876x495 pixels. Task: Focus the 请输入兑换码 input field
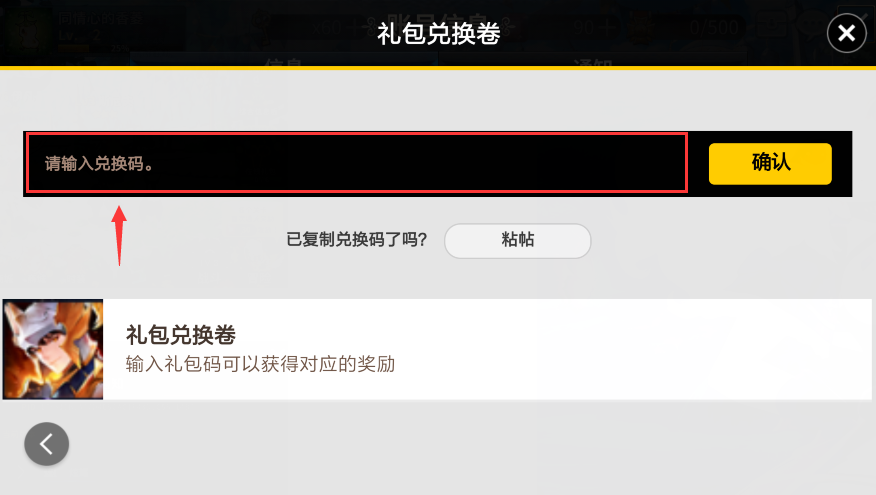click(357, 163)
